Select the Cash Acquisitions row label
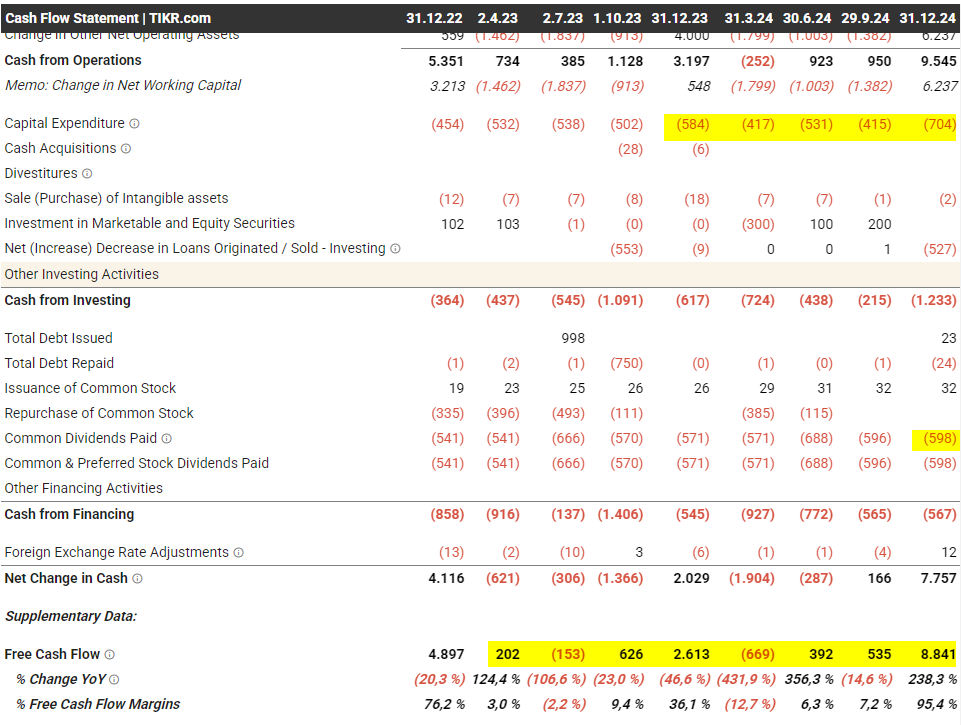Image resolution: width=961 pixels, height=725 pixels. click(x=60, y=149)
